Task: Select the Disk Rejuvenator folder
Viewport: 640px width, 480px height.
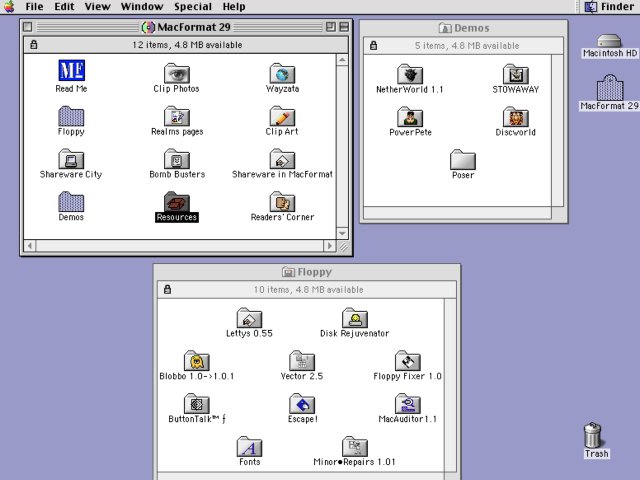Action: (x=355, y=318)
